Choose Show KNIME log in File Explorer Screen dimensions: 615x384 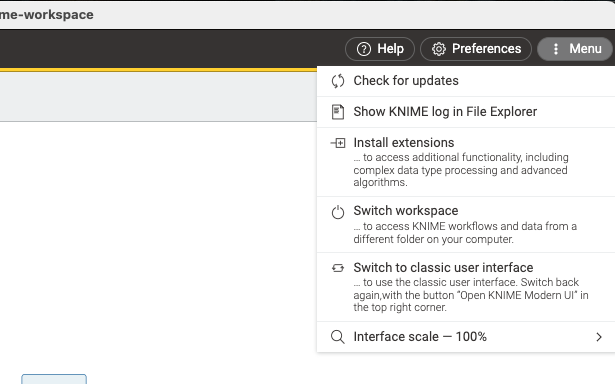(466, 112)
